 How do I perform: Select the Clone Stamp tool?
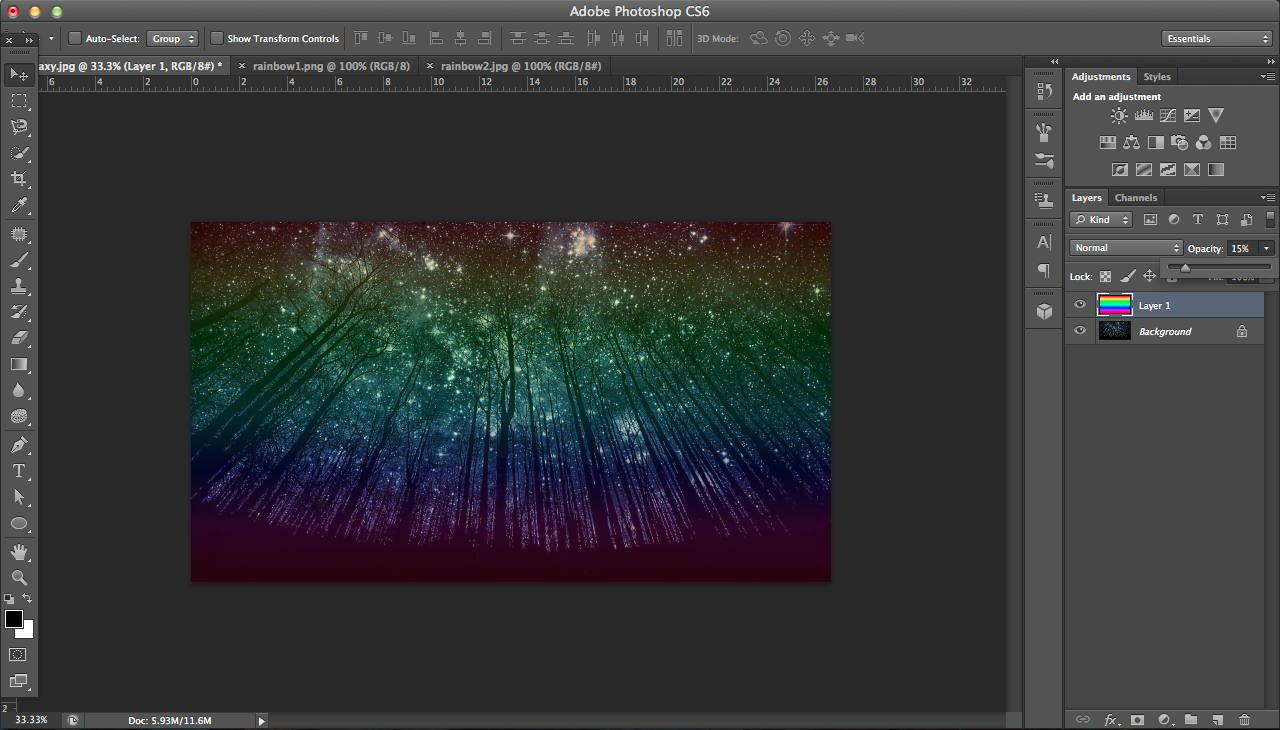(x=19, y=286)
